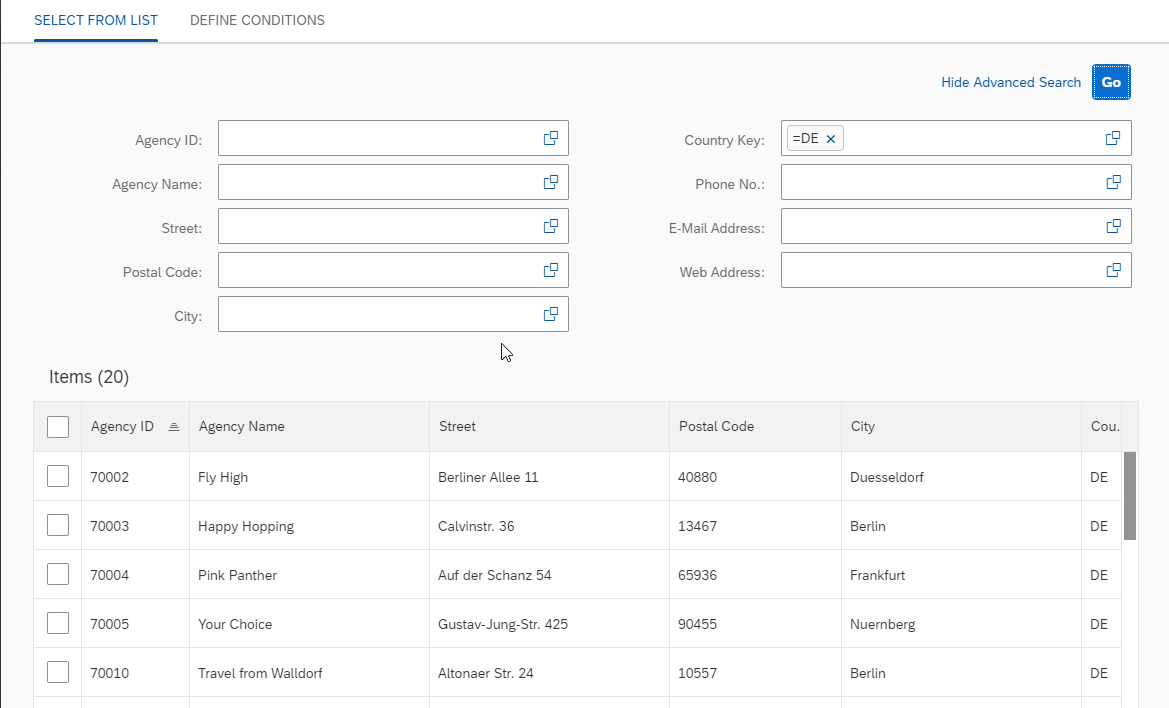The height and width of the screenshot is (708, 1169).
Task: Switch to the Define Conditions tab
Action: [257, 20]
